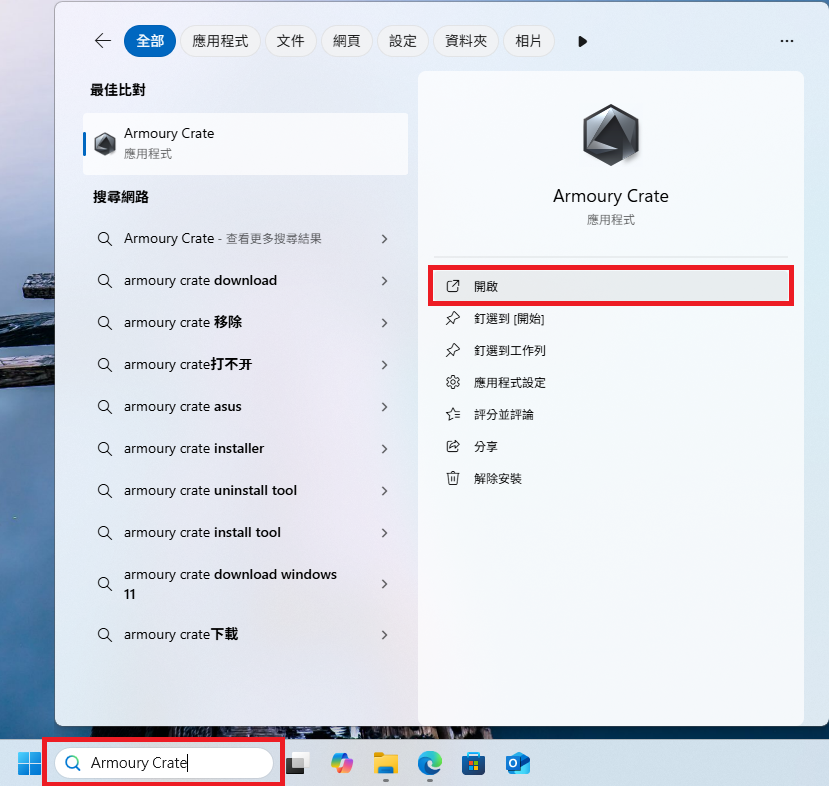Viewport: 829px width, 786px height.
Task: Click the pin icon beside 釘選到工作列
Action: (453, 350)
